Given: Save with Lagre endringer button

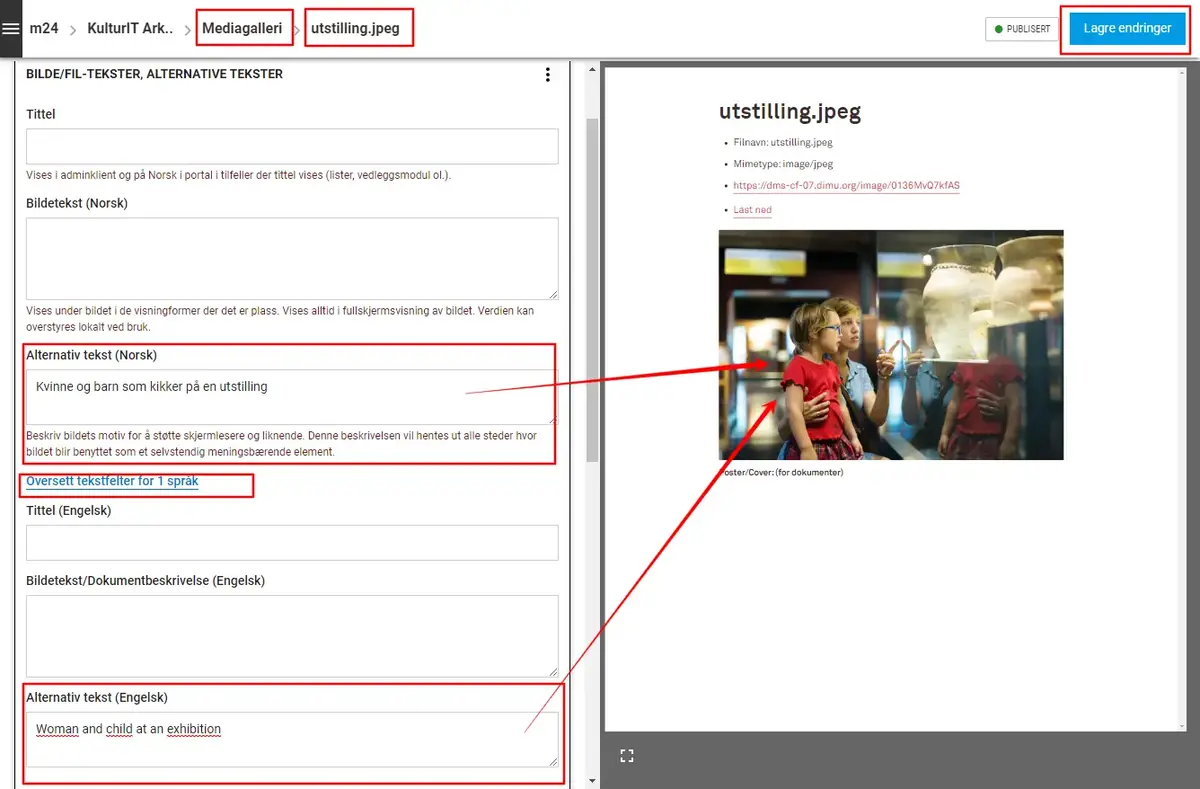Looking at the screenshot, I should 1127,29.
